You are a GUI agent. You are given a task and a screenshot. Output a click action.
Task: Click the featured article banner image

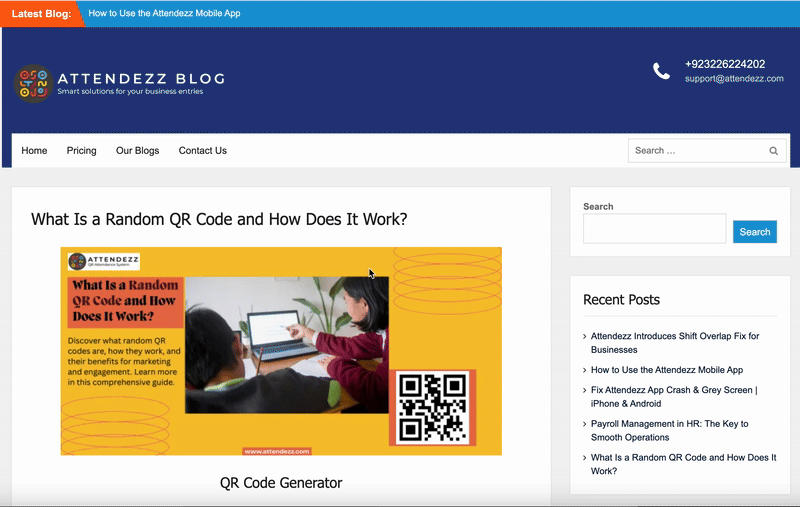(281, 350)
